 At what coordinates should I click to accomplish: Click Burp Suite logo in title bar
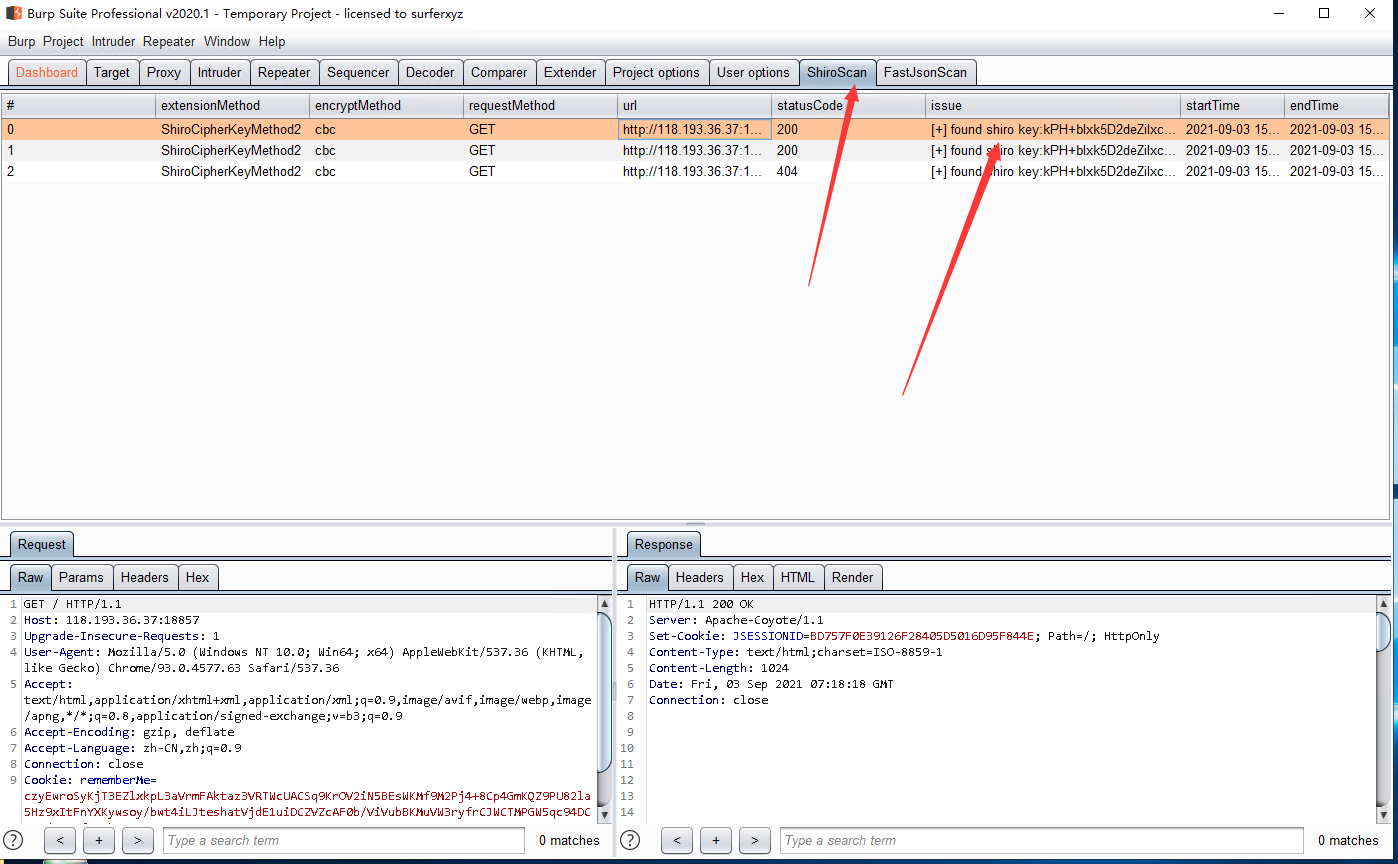tap(14, 14)
